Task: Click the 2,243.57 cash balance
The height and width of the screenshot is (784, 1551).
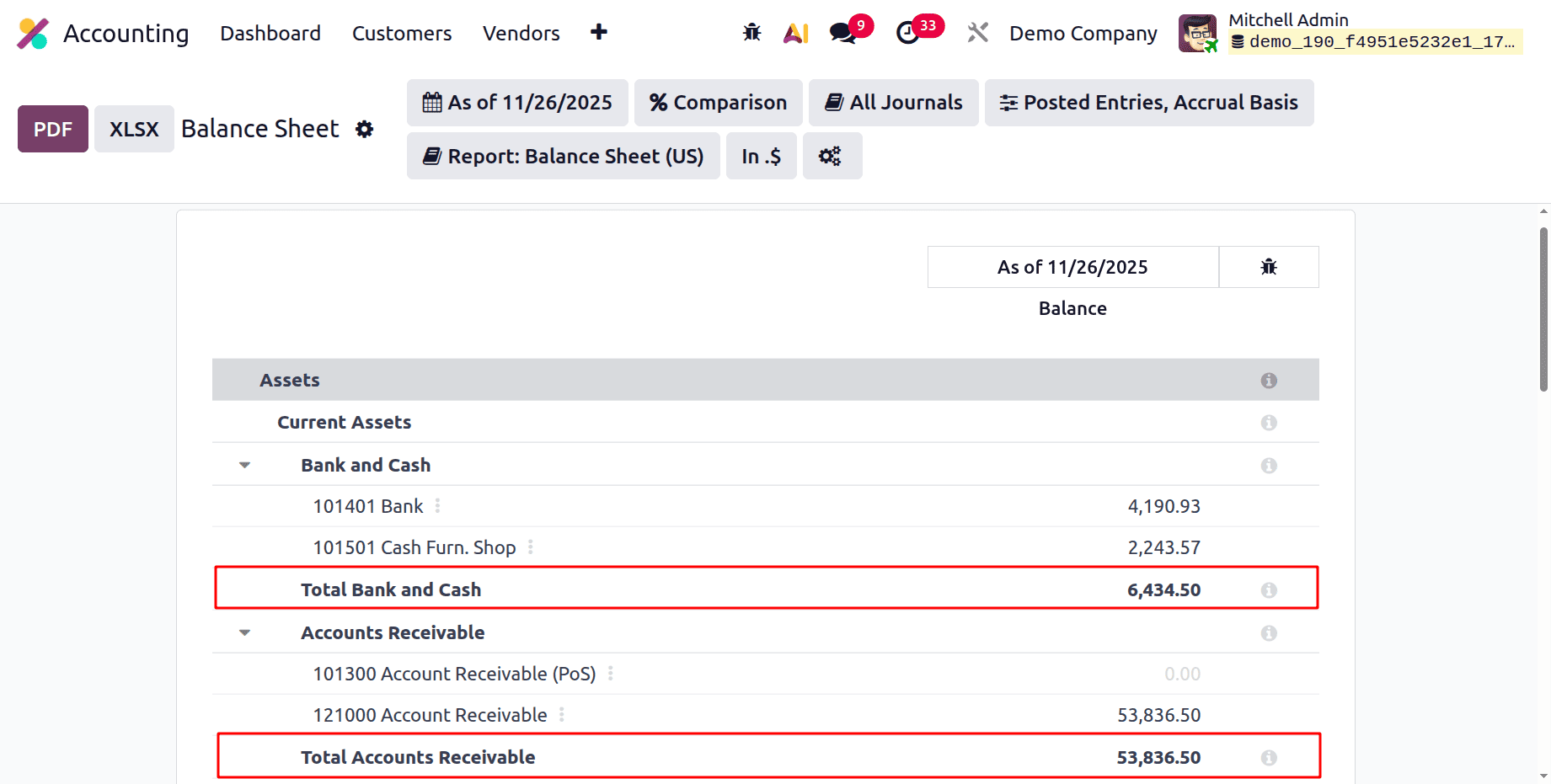Action: coord(1163,547)
